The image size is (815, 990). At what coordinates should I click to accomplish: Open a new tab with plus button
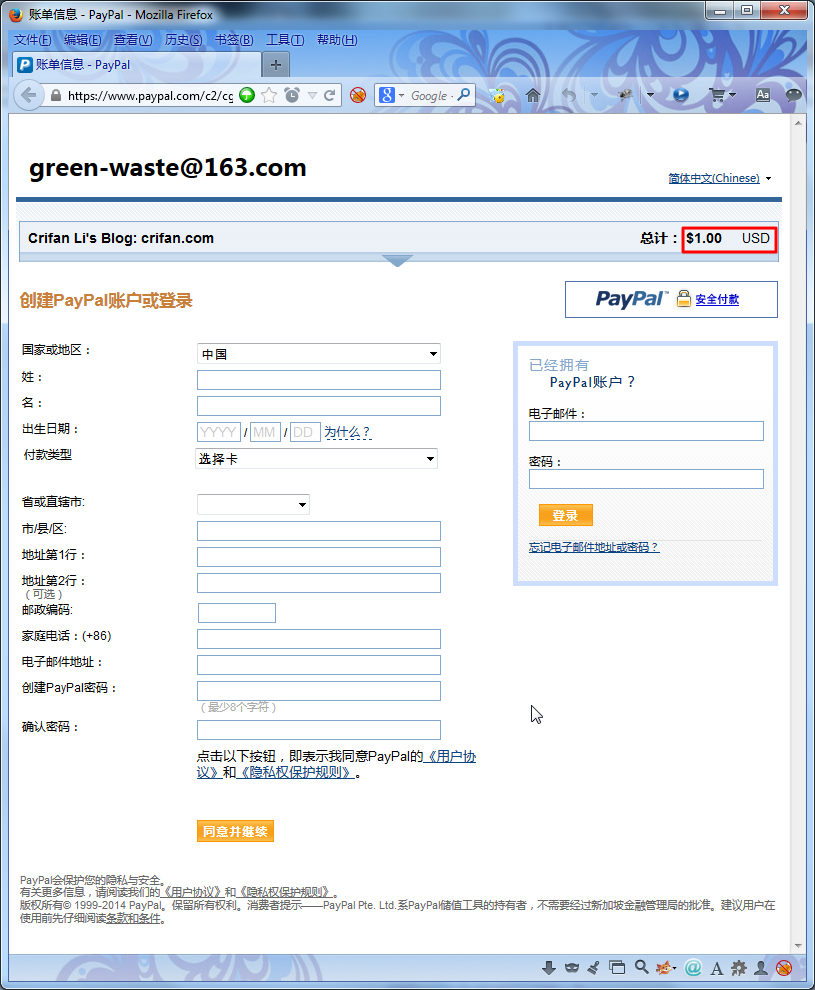(x=276, y=64)
